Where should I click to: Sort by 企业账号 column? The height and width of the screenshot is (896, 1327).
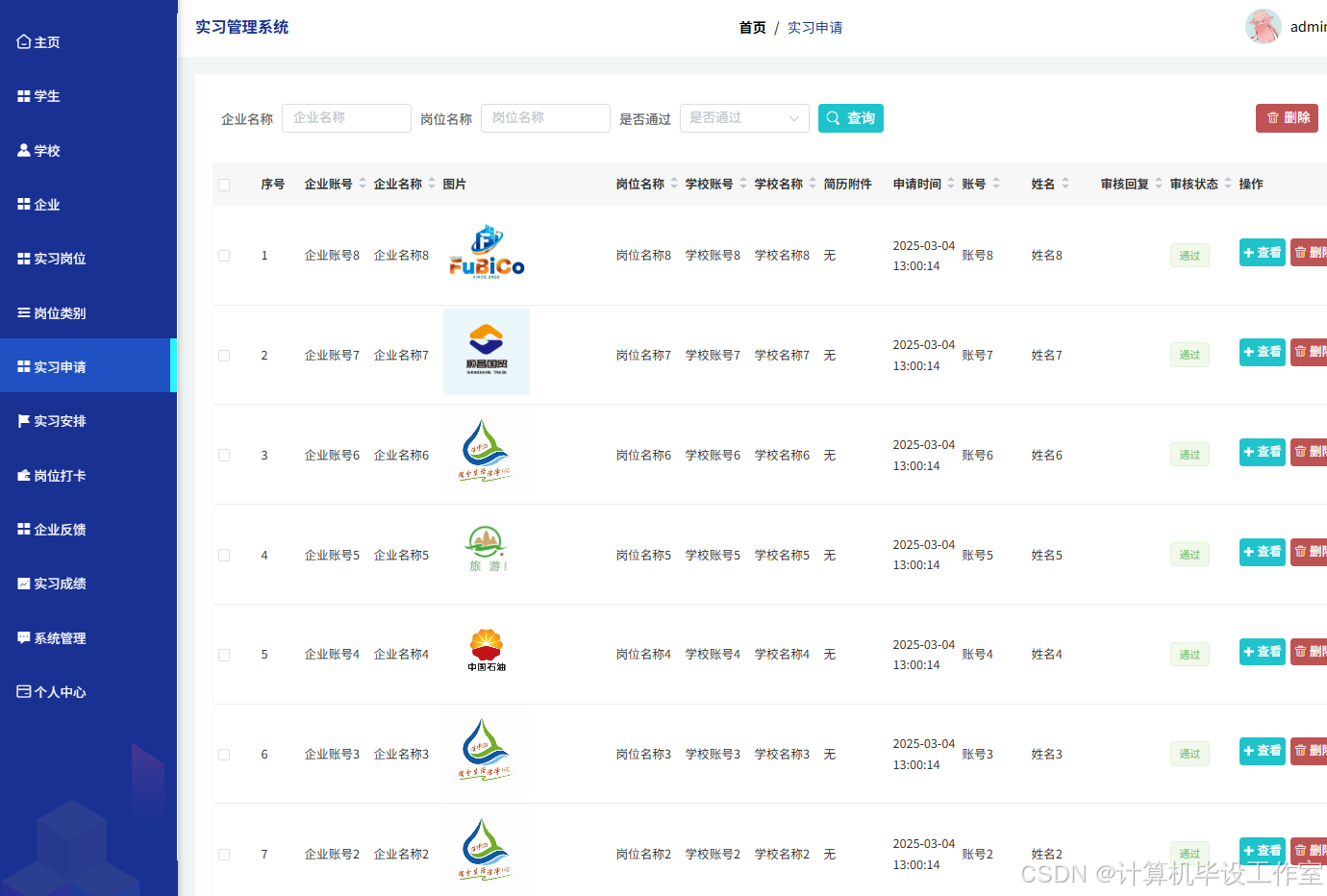363,184
